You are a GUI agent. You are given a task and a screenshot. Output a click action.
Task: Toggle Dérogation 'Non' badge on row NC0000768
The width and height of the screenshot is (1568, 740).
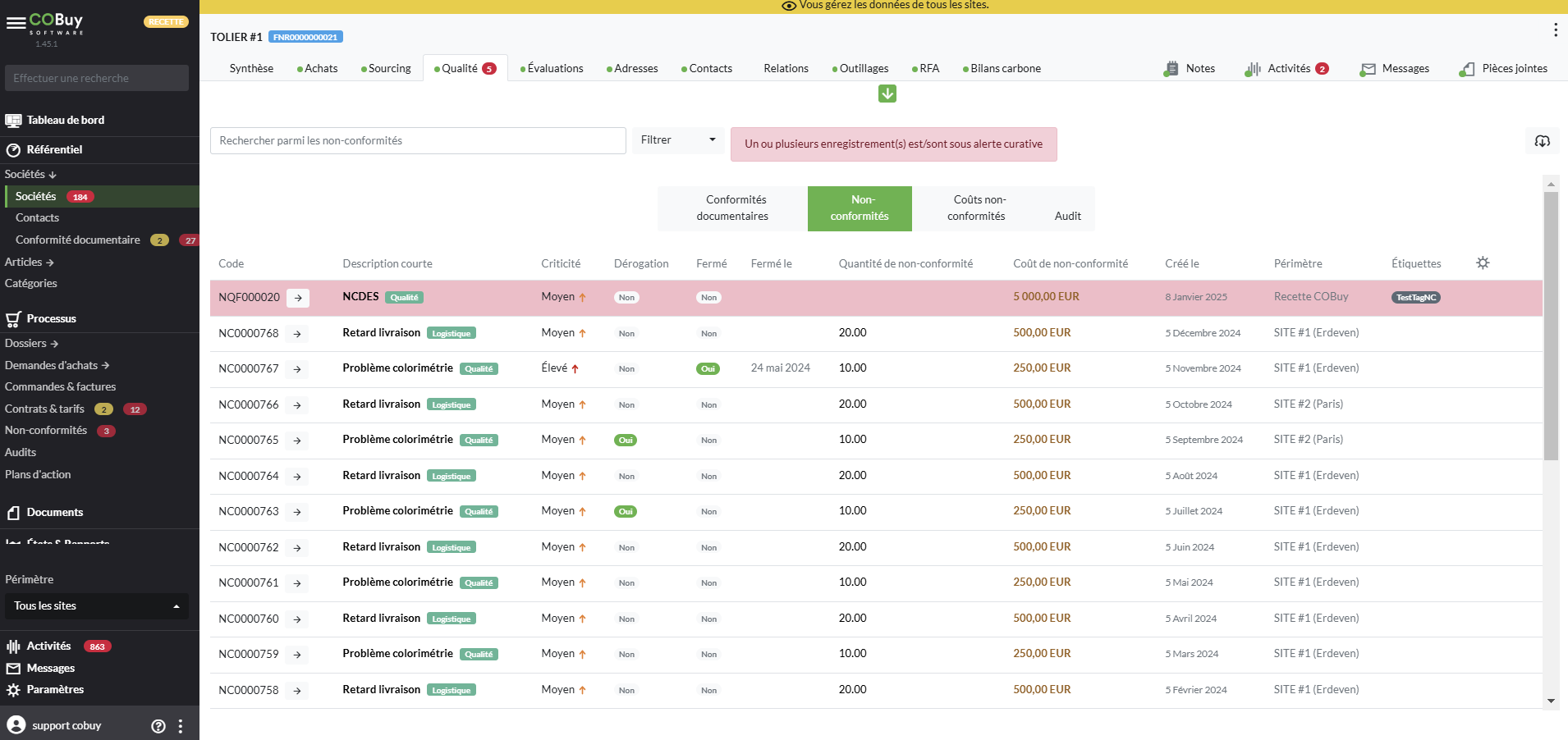coord(626,334)
